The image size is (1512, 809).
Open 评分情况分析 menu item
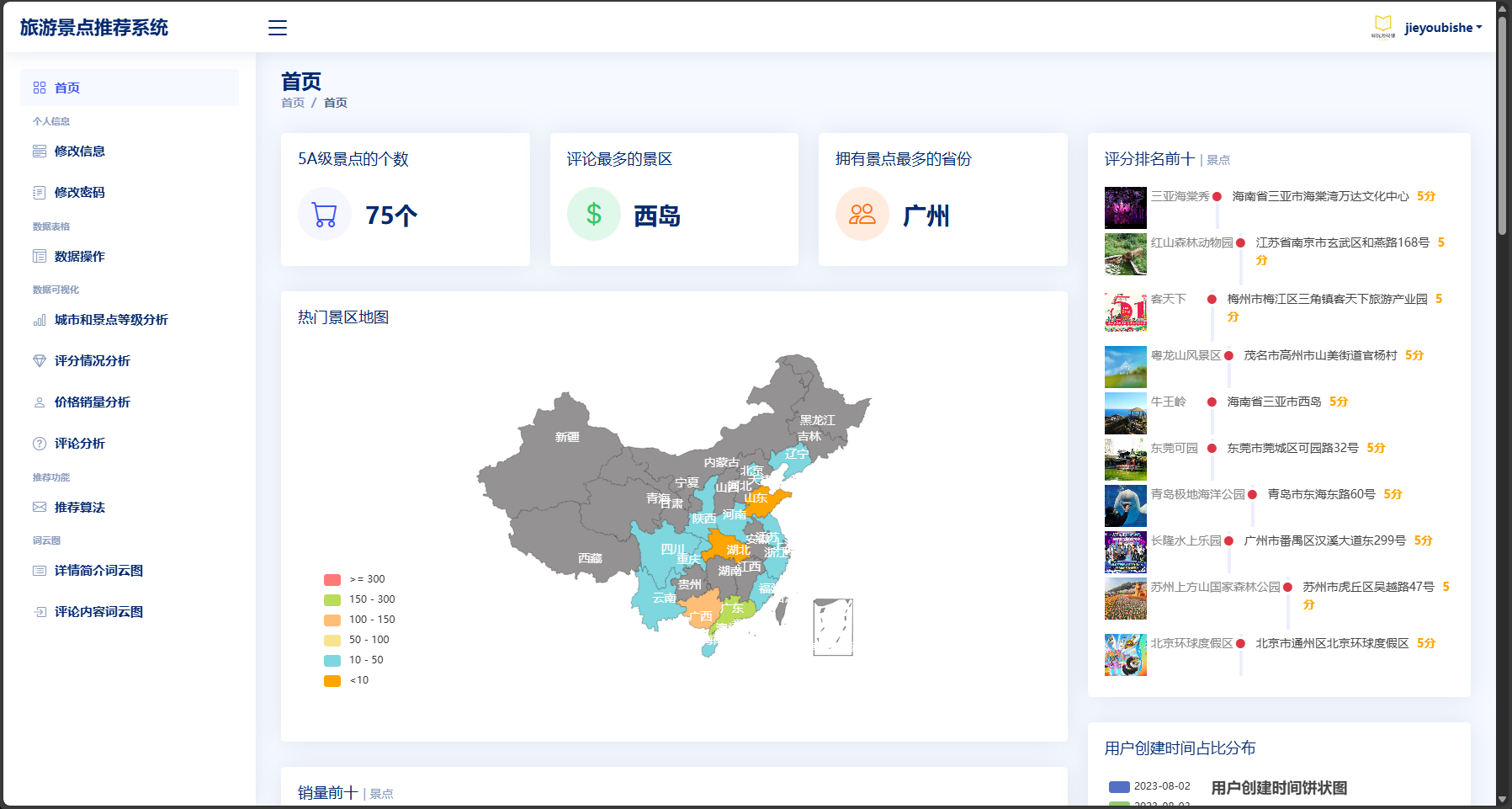(x=130, y=361)
